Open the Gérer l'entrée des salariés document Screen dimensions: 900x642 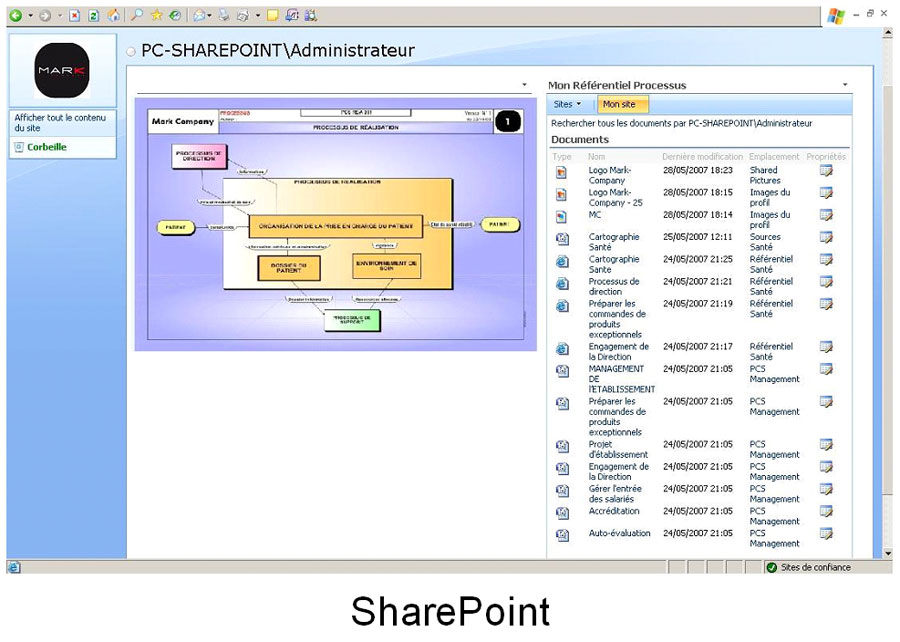click(x=615, y=494)
